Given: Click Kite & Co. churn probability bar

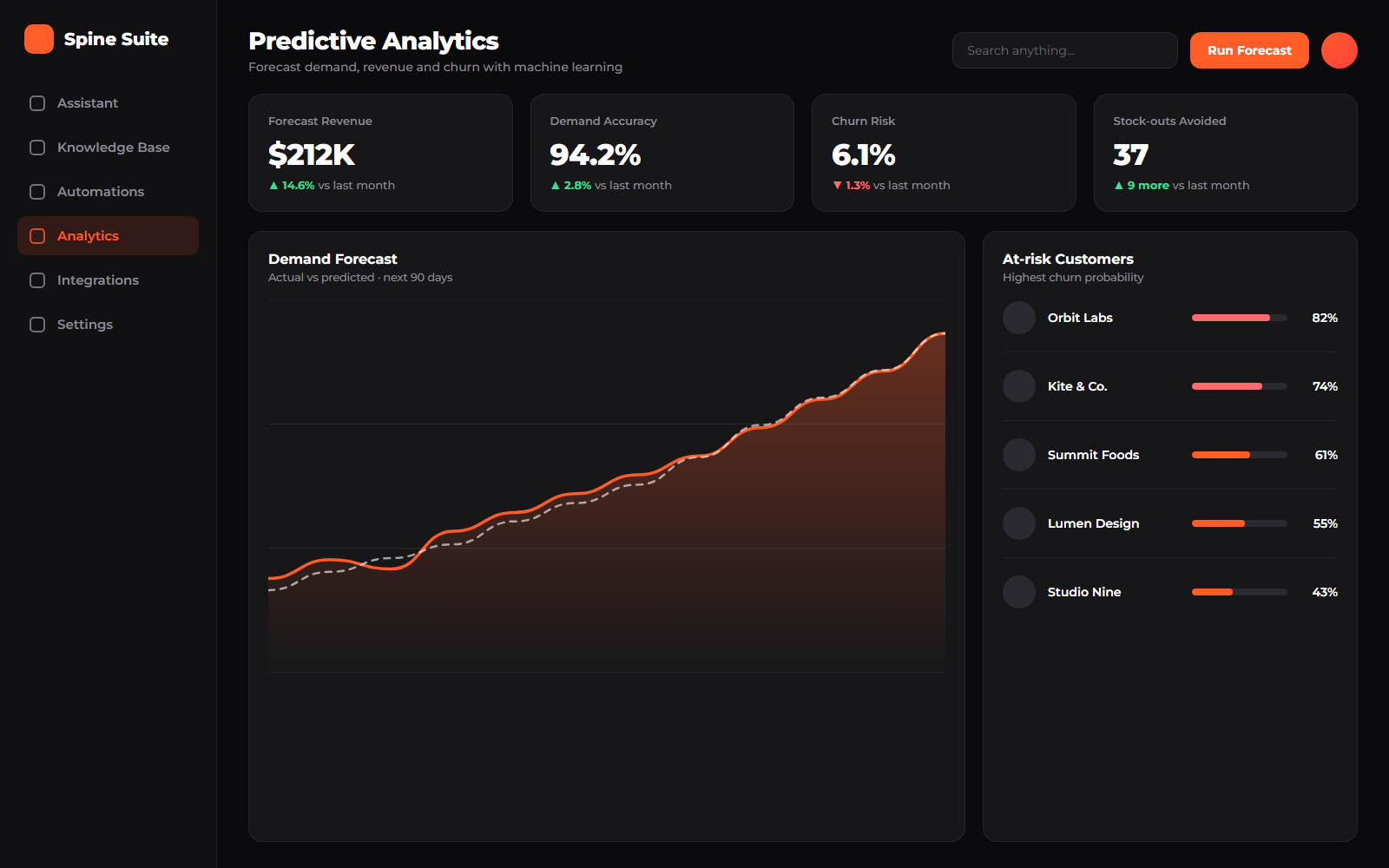Looking at the screenshot, I should click(x=1240, y=386).
